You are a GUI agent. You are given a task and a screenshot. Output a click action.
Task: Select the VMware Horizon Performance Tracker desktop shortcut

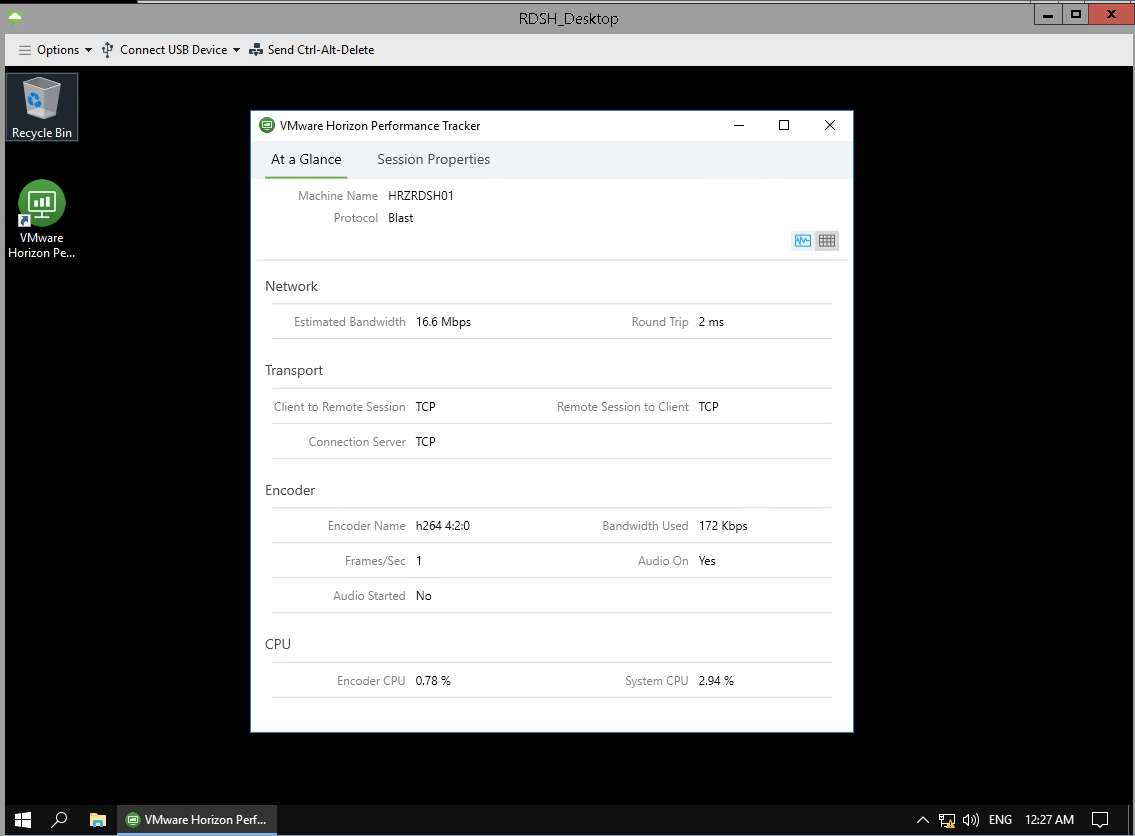[x=42, y=219]
